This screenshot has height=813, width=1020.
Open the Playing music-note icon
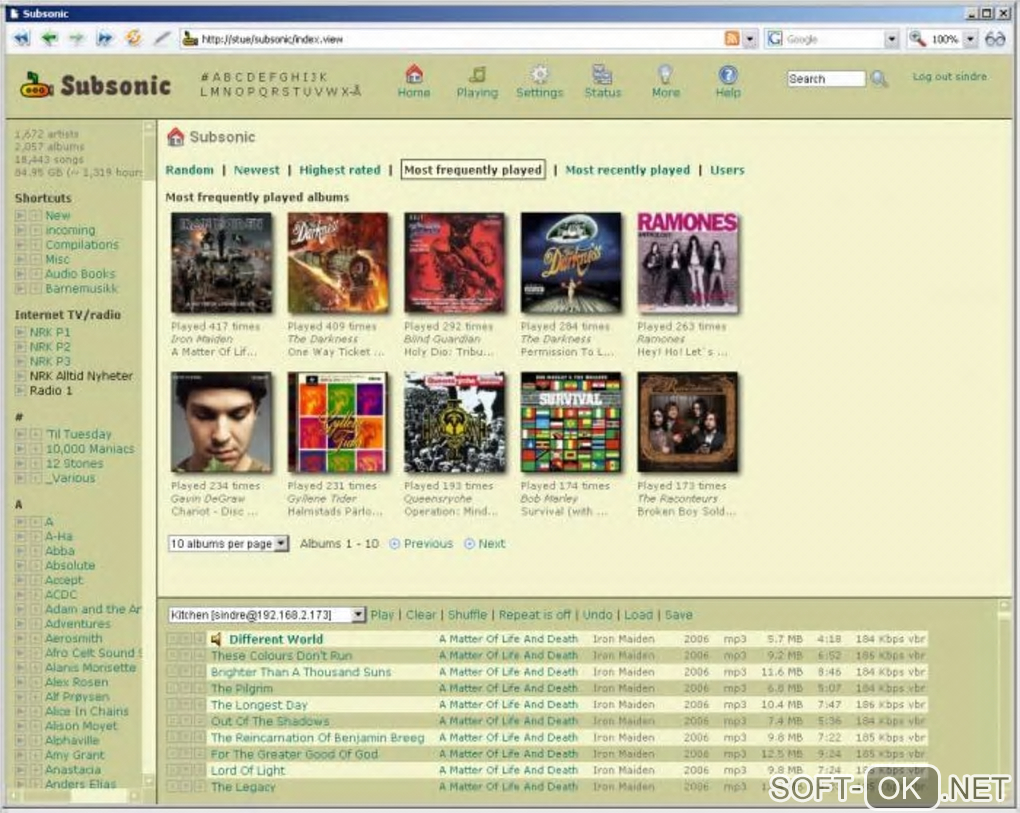pos(477,73)
